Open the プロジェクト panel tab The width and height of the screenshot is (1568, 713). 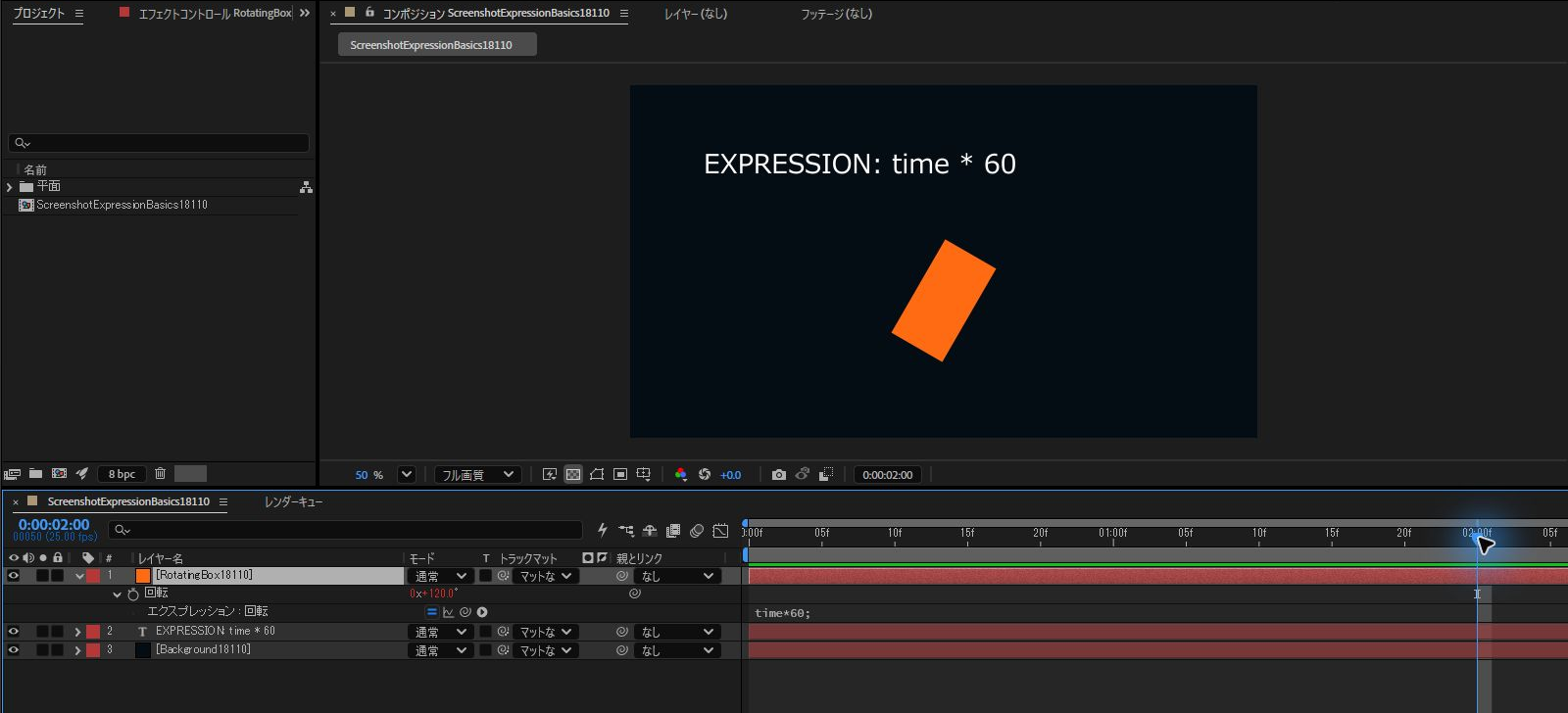(38, 14)
